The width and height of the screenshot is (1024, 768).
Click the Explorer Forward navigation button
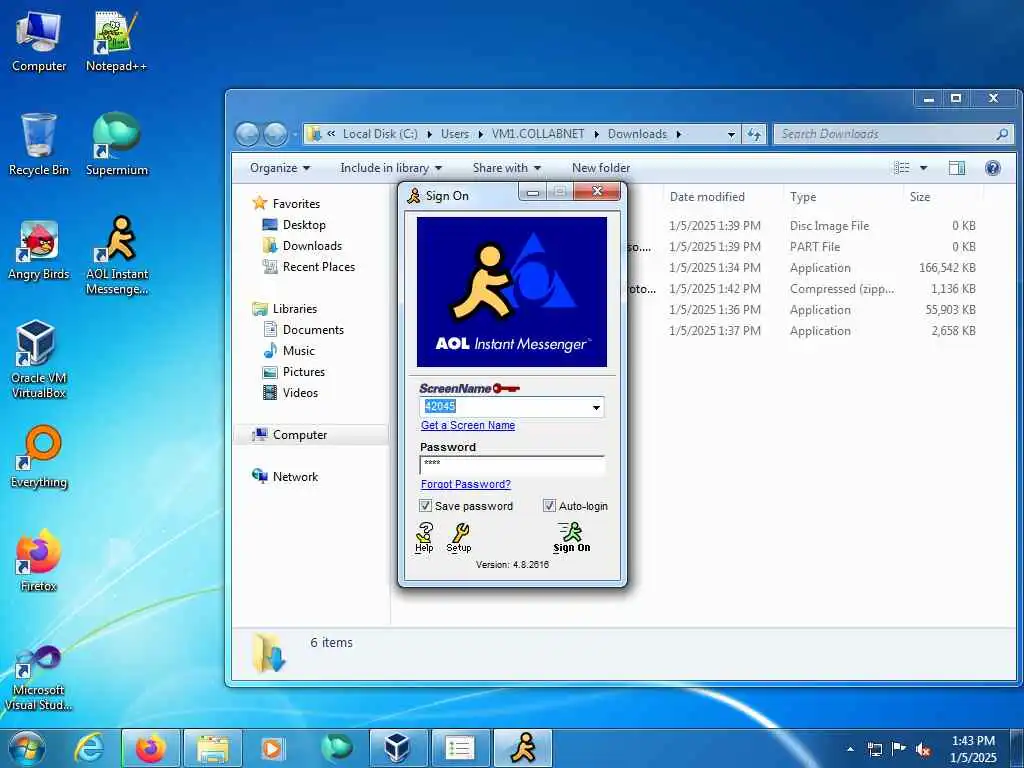(x=275, y=134)
